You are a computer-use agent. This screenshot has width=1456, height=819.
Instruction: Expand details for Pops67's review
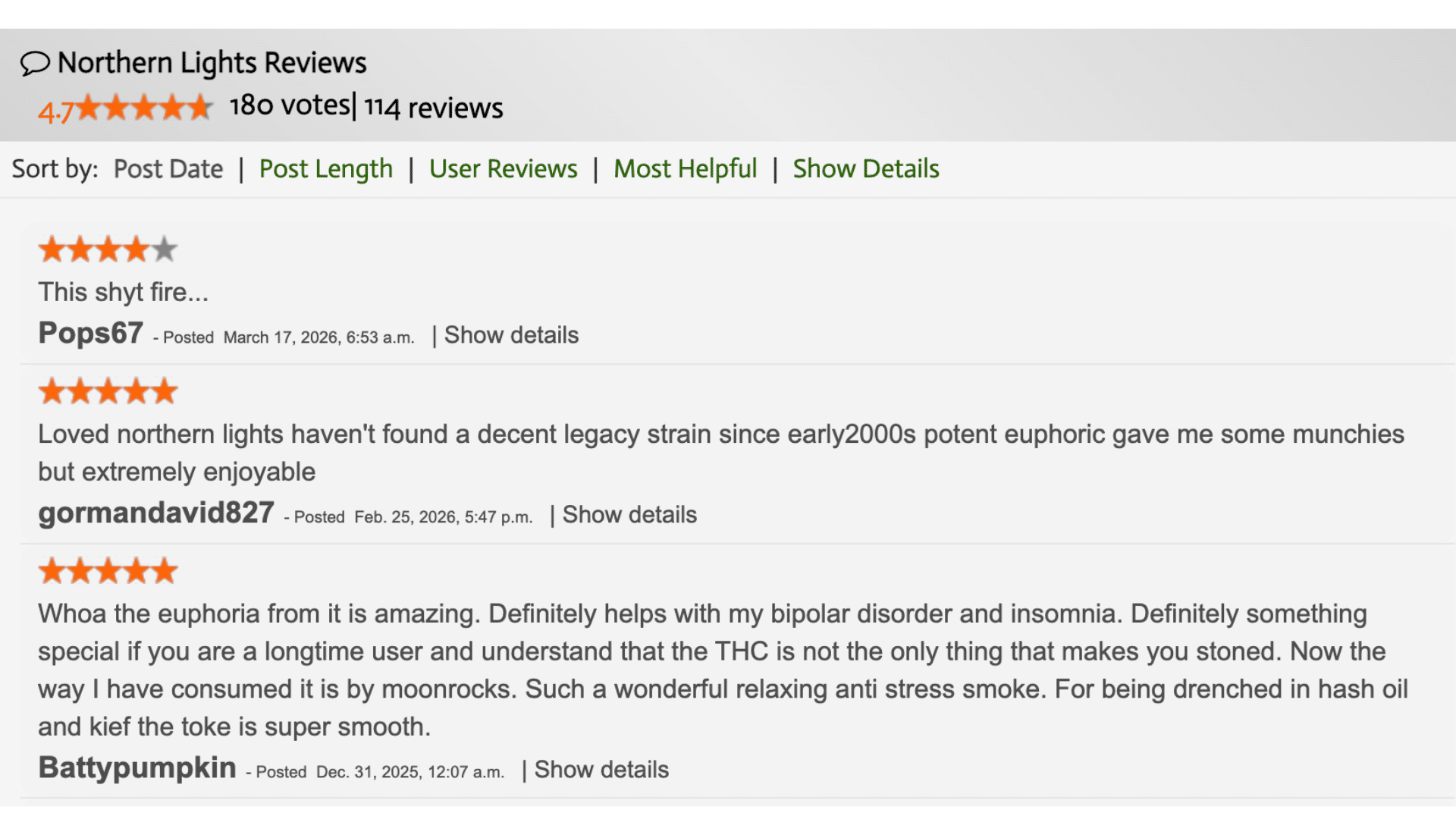pyautogui.click(x=510, y=334)
